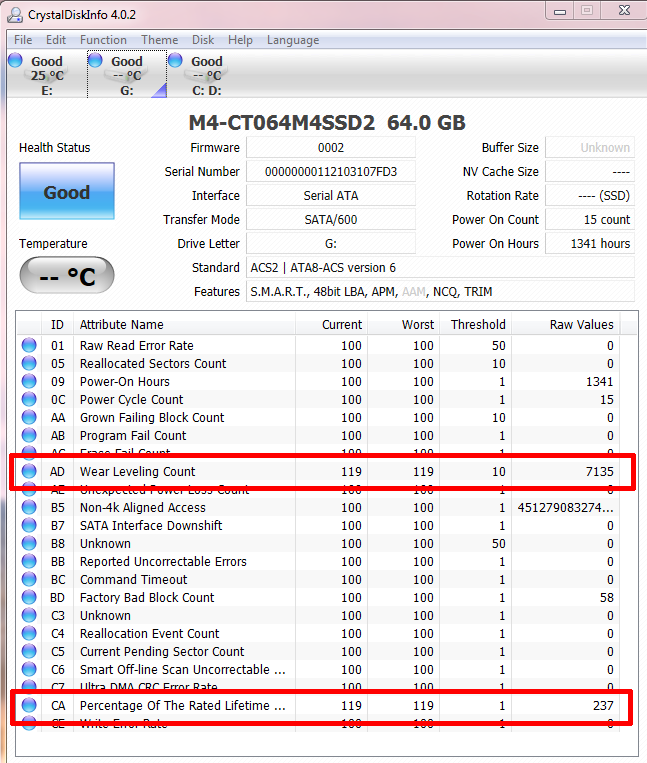The image size is (647, 763).
Task: Click status orb for Smart Off-line Scan Uncorrectable
Action: click(29, 669)
